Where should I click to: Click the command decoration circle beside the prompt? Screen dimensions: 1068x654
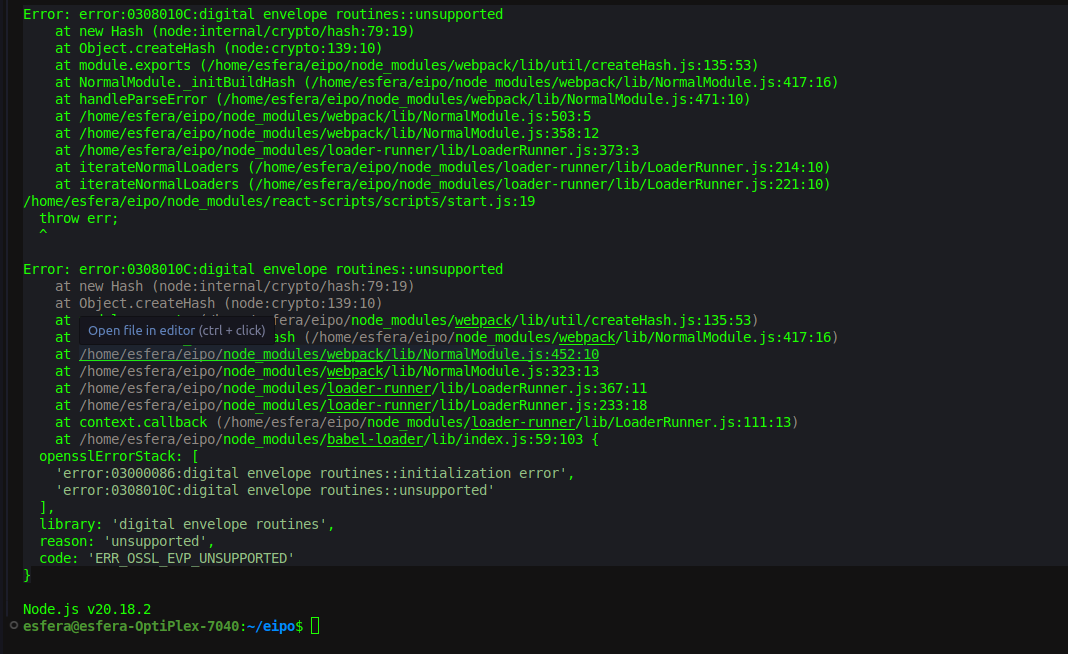12,625
